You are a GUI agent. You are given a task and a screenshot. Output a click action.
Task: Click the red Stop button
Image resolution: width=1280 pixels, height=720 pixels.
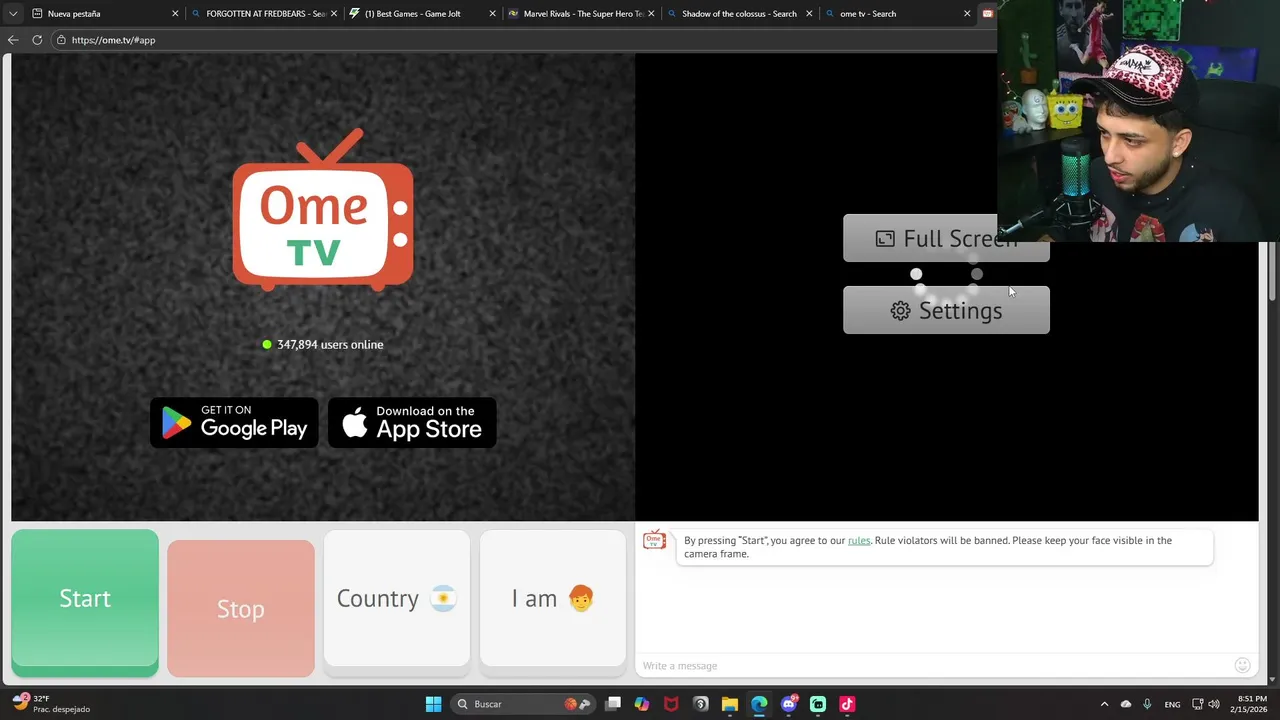[x=241, y=608]
